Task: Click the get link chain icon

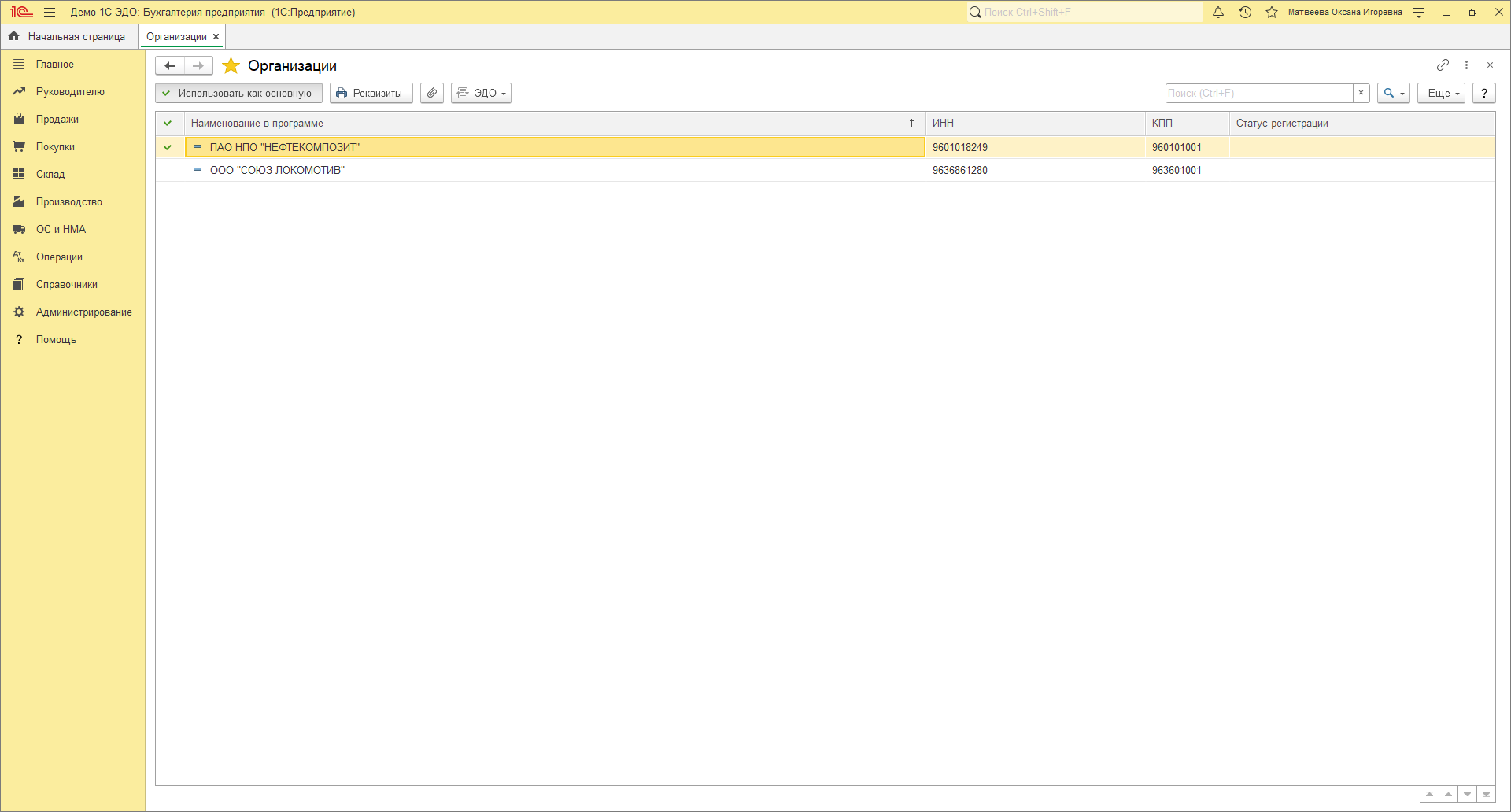Action: pos(1443,65)
